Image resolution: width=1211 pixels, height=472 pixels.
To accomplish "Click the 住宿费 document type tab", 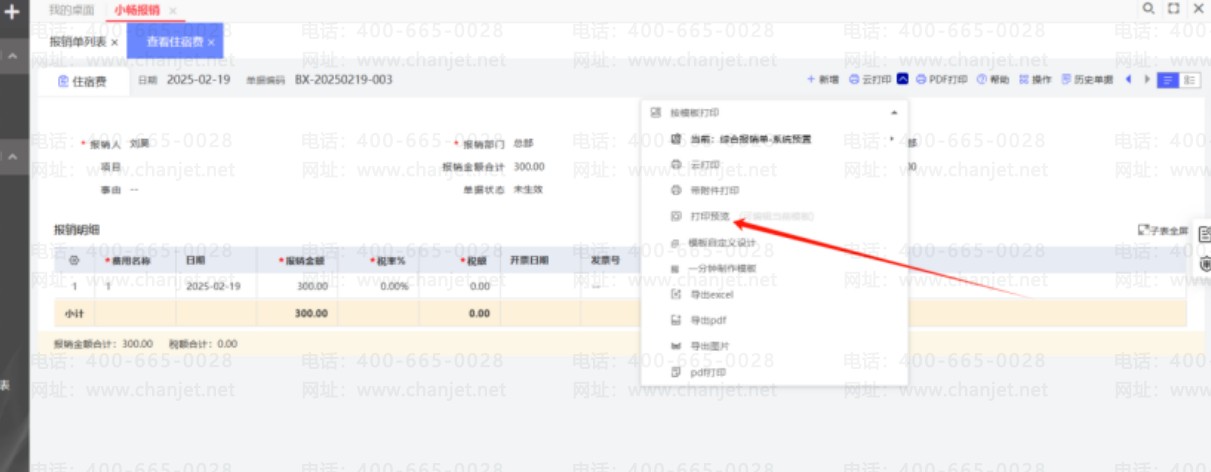I will point(81,80).
